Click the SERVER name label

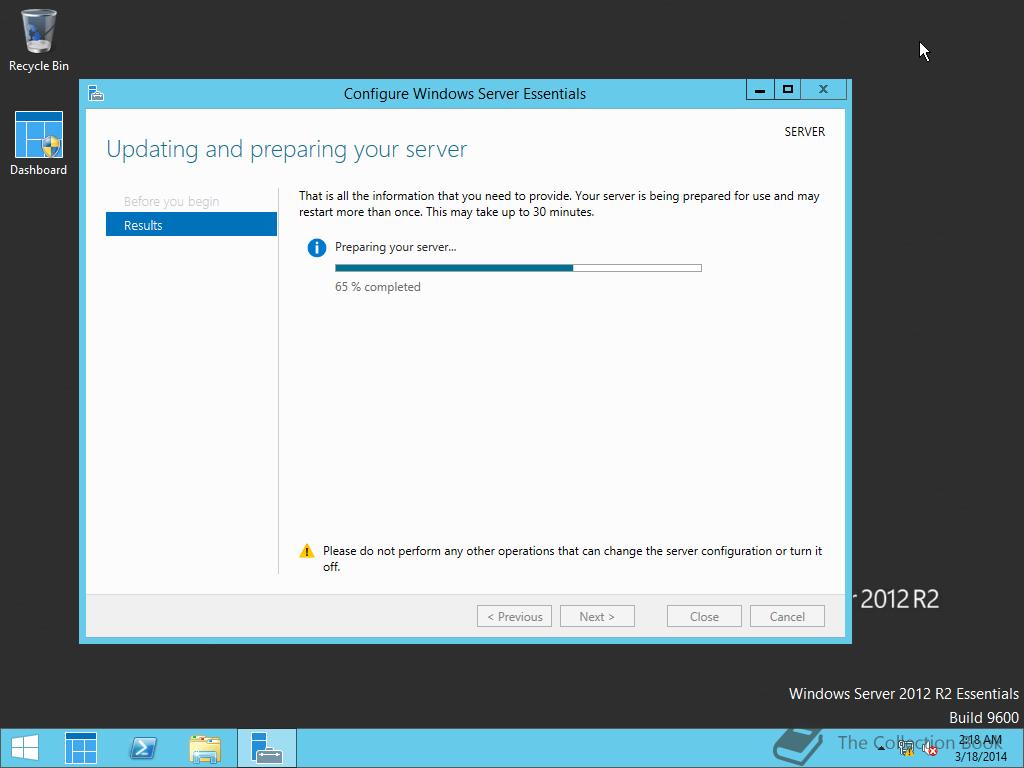click(x=805, y=132)
